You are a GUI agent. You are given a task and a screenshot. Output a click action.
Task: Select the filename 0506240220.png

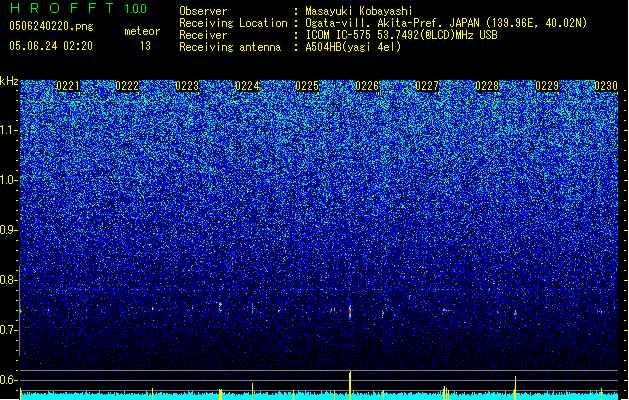click(x=51, y=27)
